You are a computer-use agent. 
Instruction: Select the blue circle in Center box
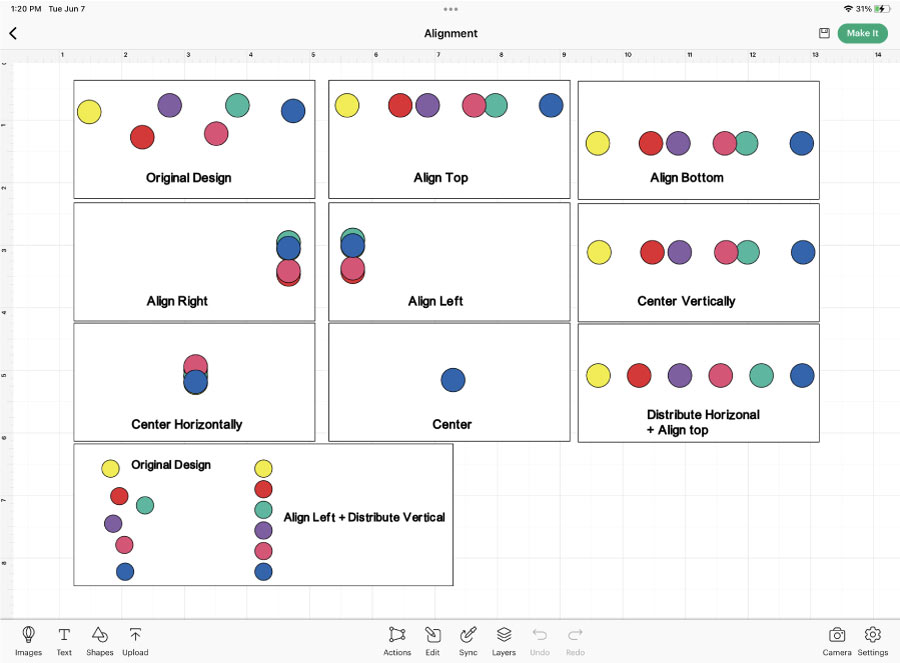(x=453, y=380)
